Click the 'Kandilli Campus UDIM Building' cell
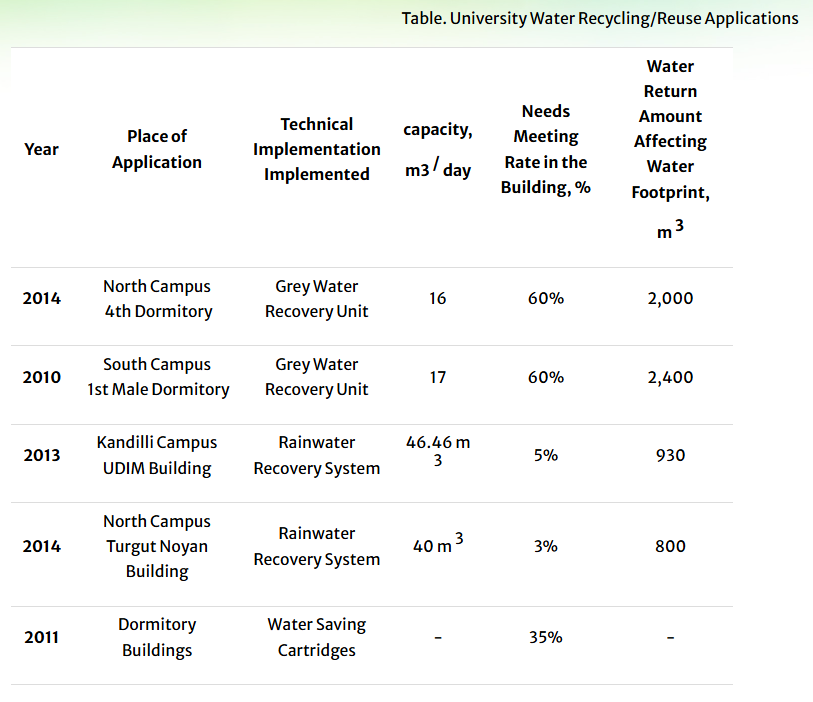 tap(157, 455)
